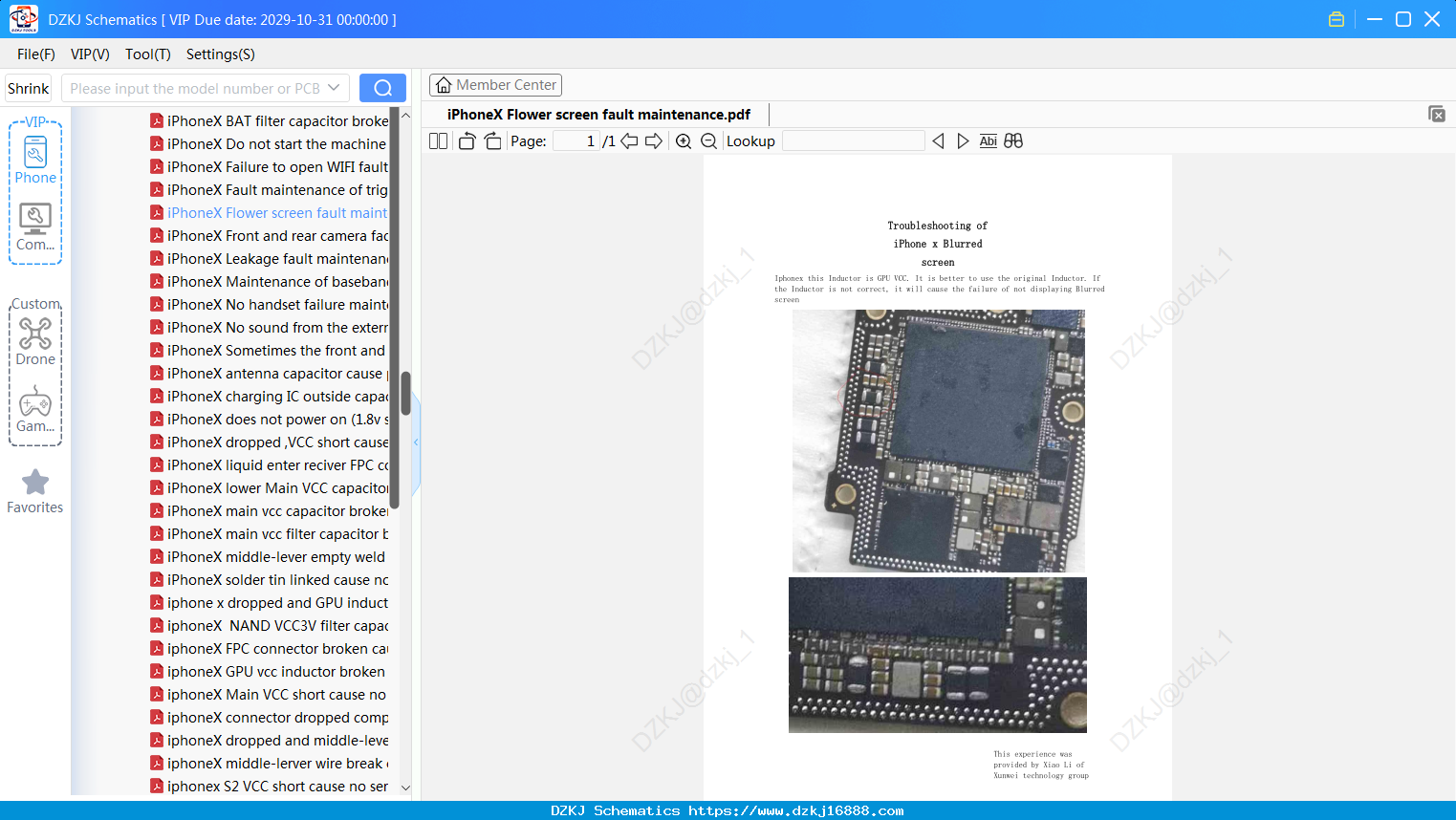
Task: Open the Favorites star panel
Action: coord(35,492)
